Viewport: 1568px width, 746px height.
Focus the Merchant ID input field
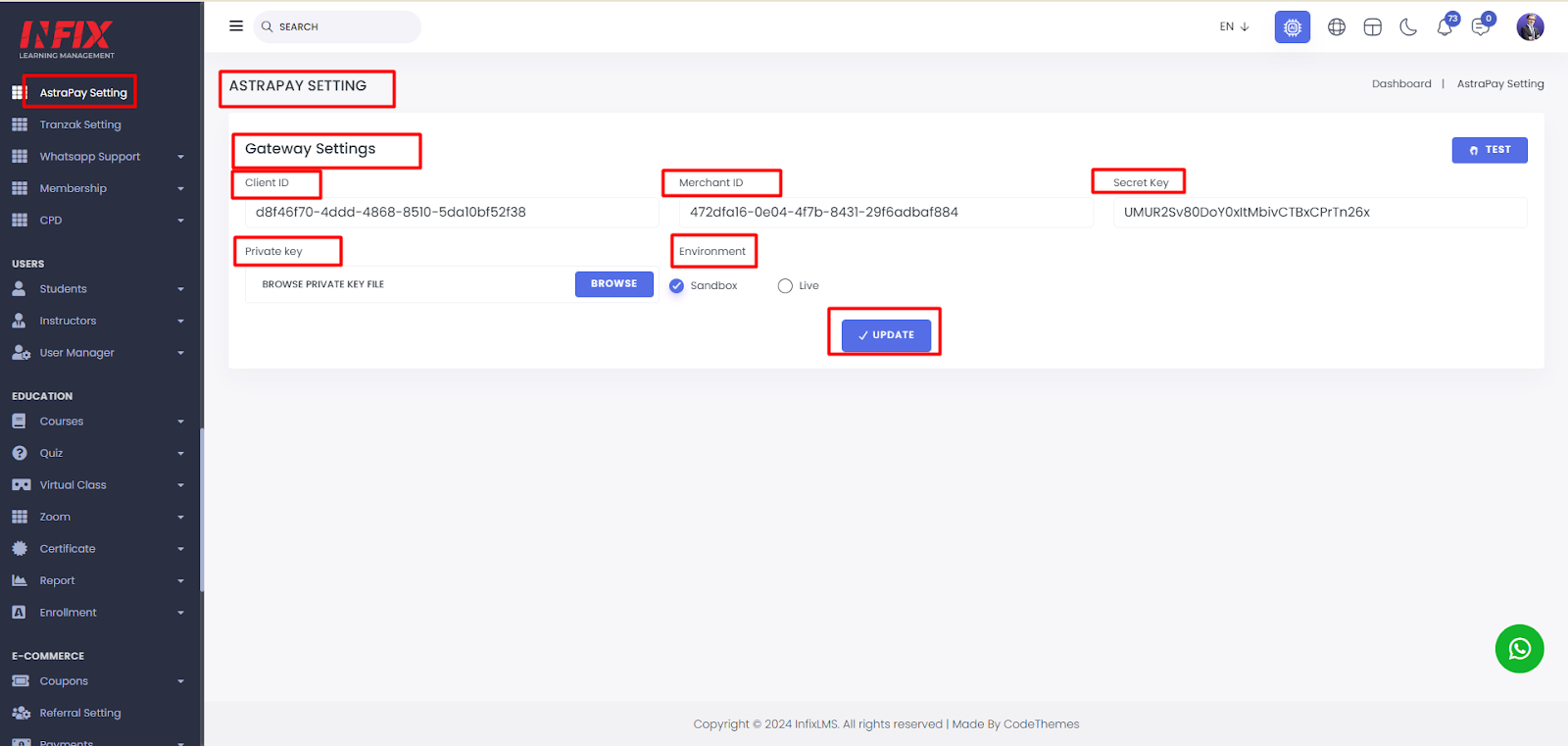point(886,213)
